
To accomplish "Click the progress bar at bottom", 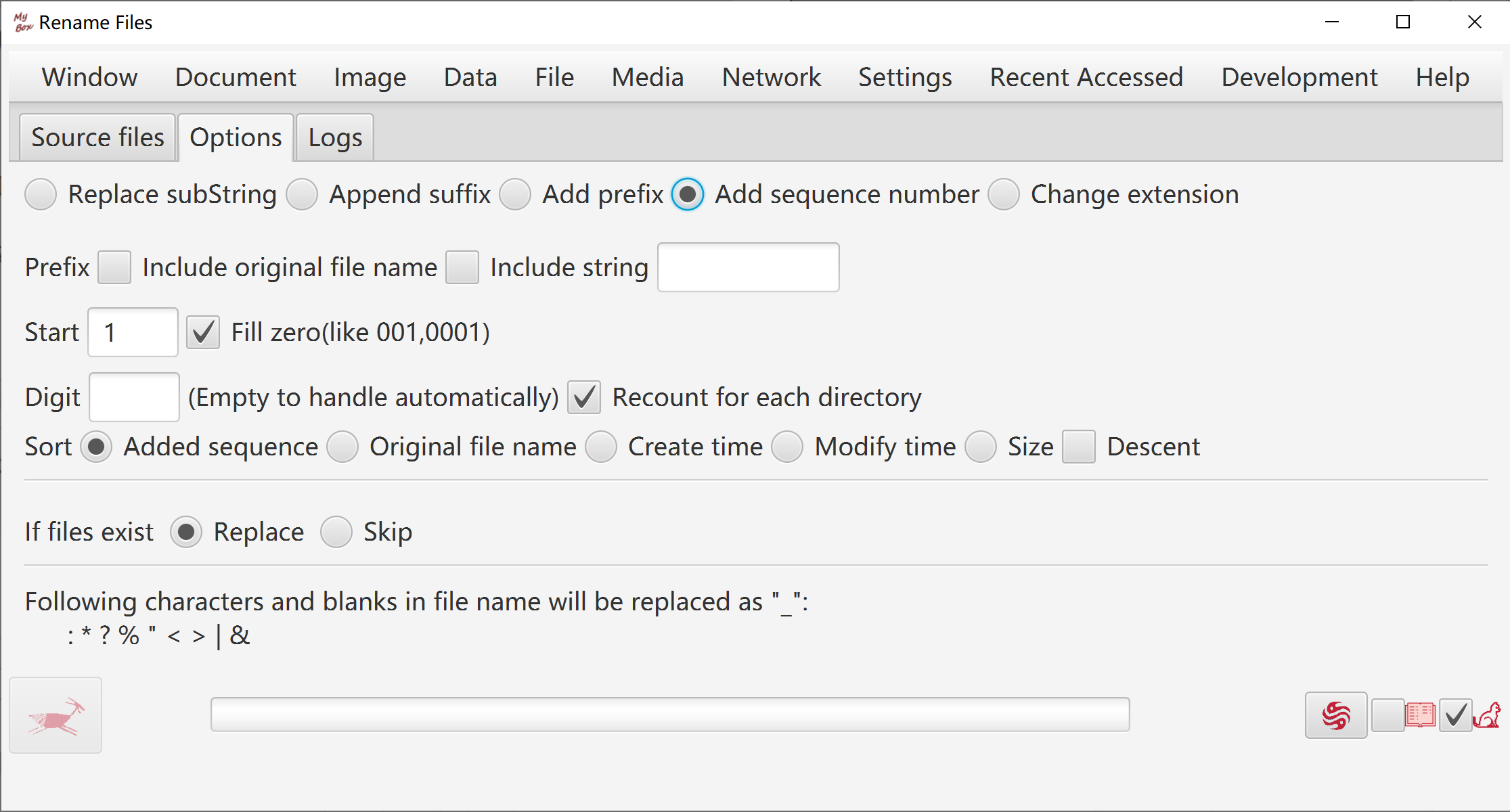I will click(x=670, y=715).
